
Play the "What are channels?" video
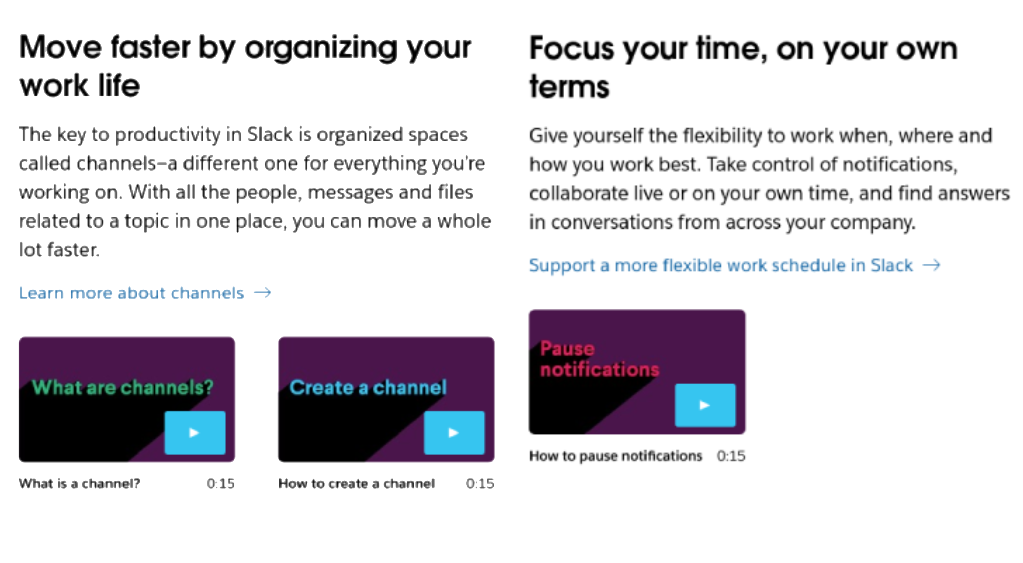(x=194, y=433)
